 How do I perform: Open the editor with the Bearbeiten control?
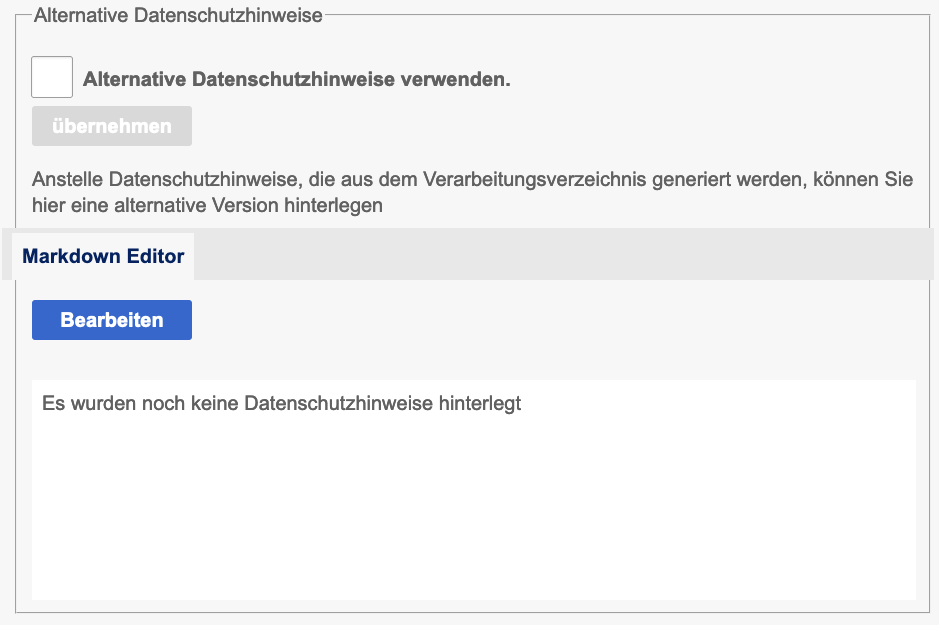[111, 319]
